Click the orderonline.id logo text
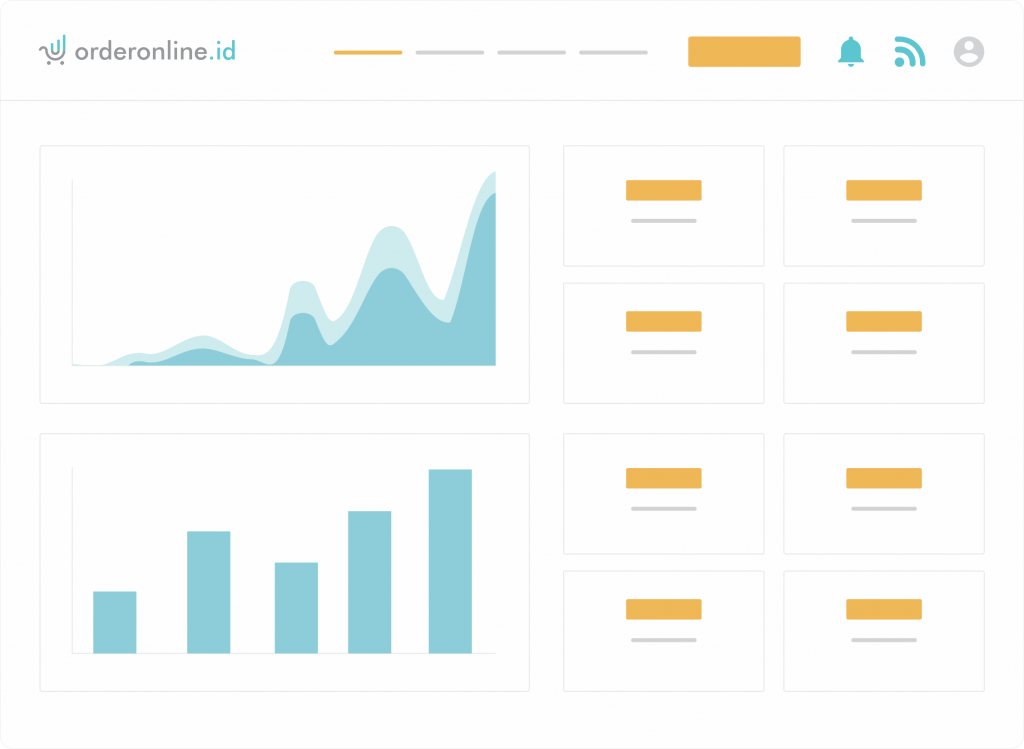1024x749 pixels. click(155, 51)
